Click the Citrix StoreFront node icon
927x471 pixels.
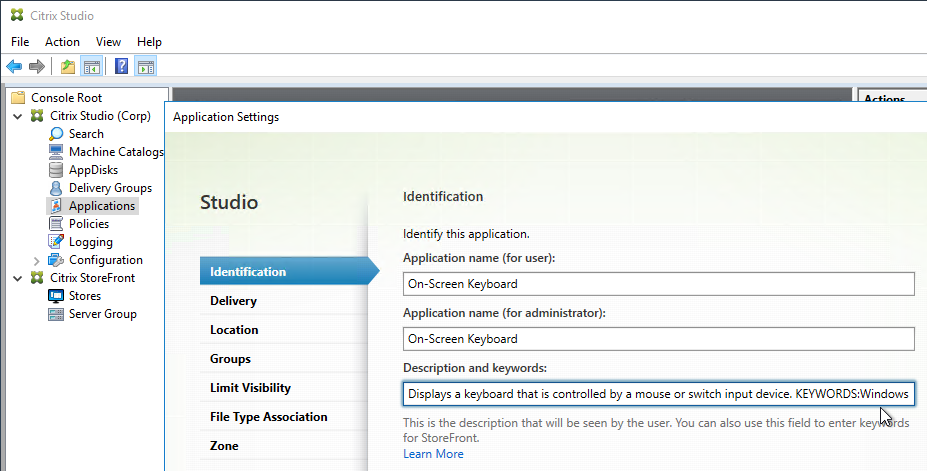[37, 278]
